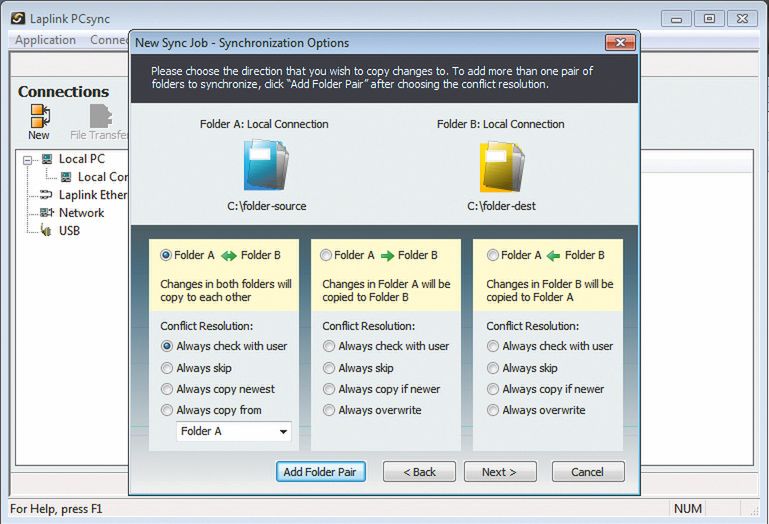Close the New Sync Job dialog
The width and height of the screenshot is (769, 524).
[620, 43]
